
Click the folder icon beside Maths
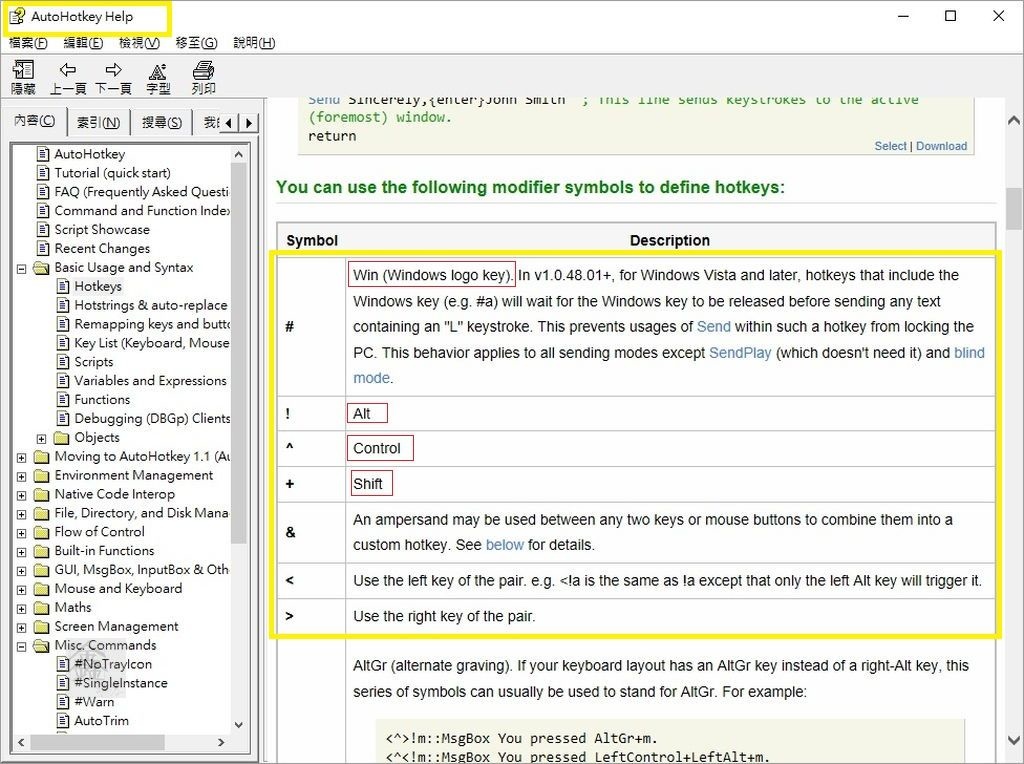tap(42, 608)
